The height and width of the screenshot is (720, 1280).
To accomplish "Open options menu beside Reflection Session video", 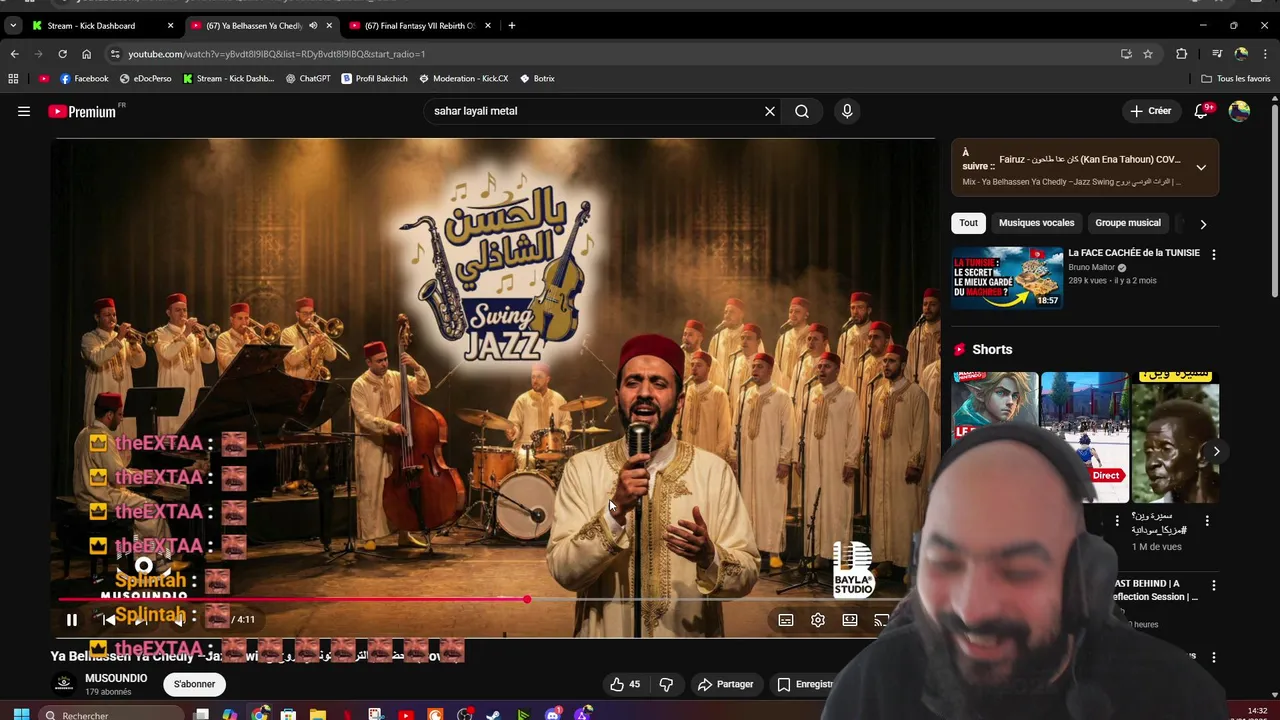I will click(1213, 585).
